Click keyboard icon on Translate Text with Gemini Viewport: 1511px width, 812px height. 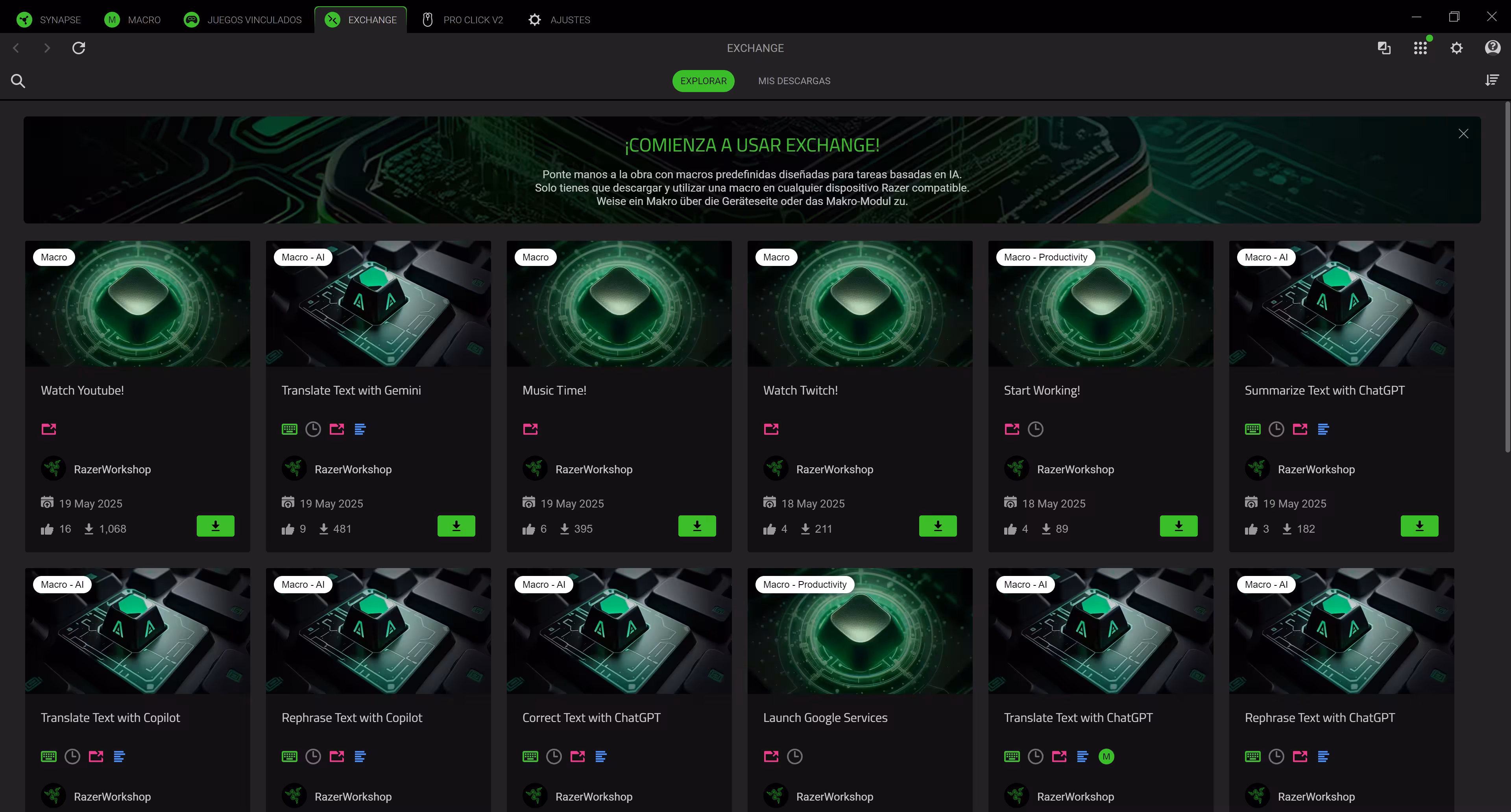point(289,429)
